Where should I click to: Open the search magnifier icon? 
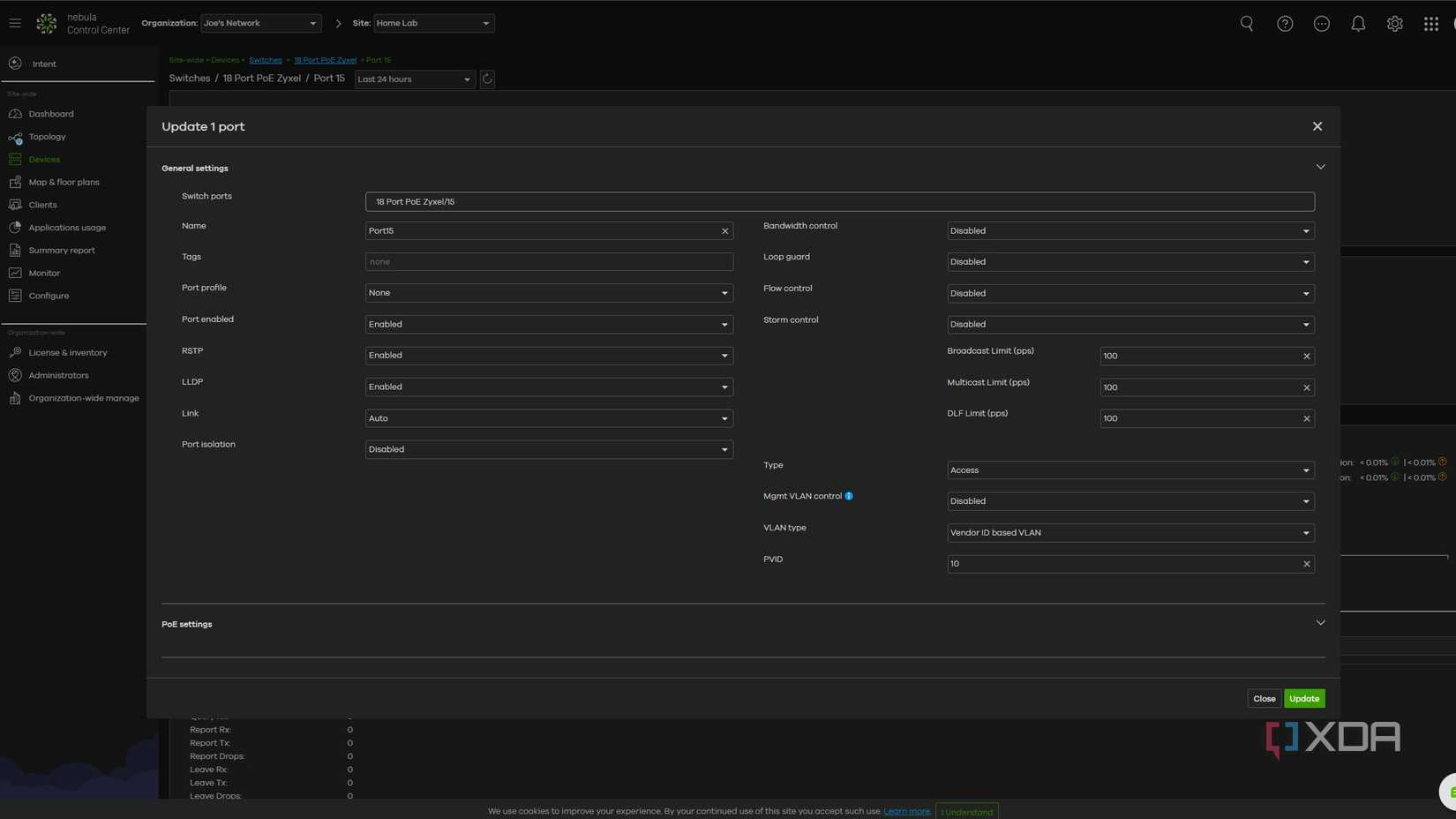[1247, 24]
